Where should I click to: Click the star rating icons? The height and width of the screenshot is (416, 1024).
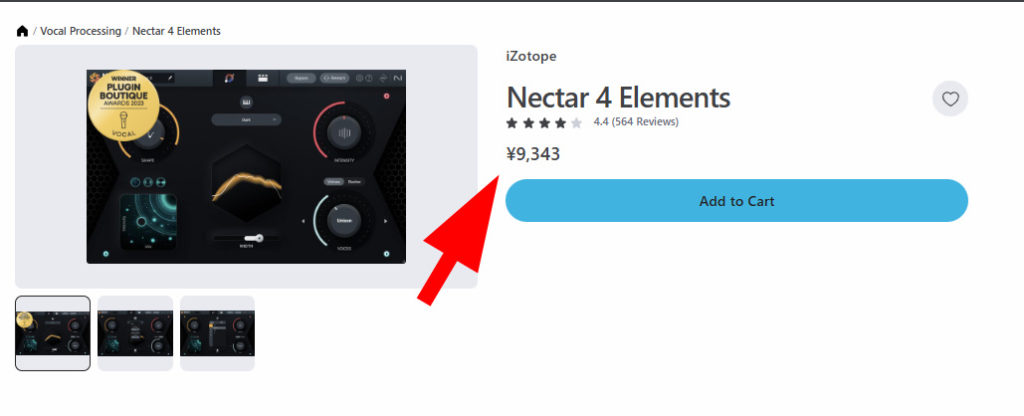coord(543,122)
